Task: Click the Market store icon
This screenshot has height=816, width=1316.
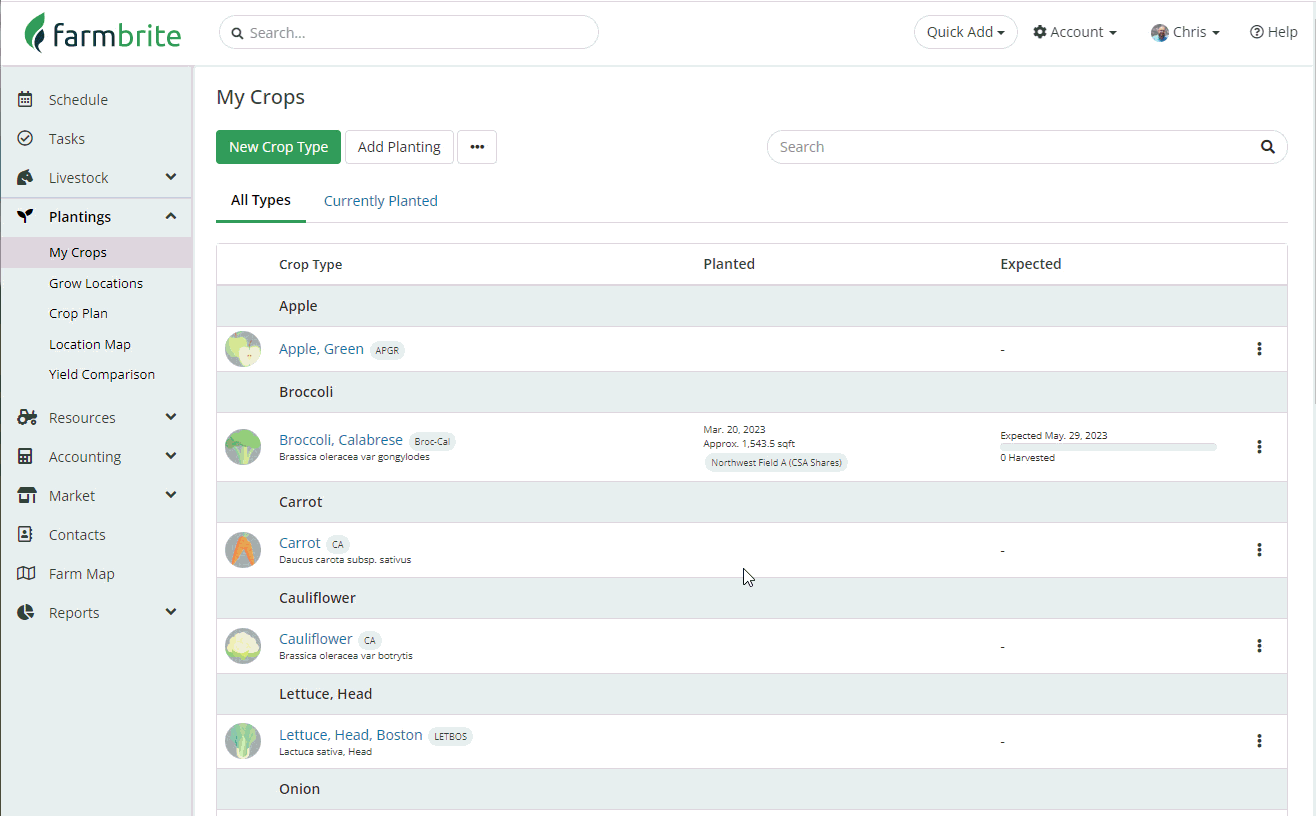Action: click(x=27, y=495)
